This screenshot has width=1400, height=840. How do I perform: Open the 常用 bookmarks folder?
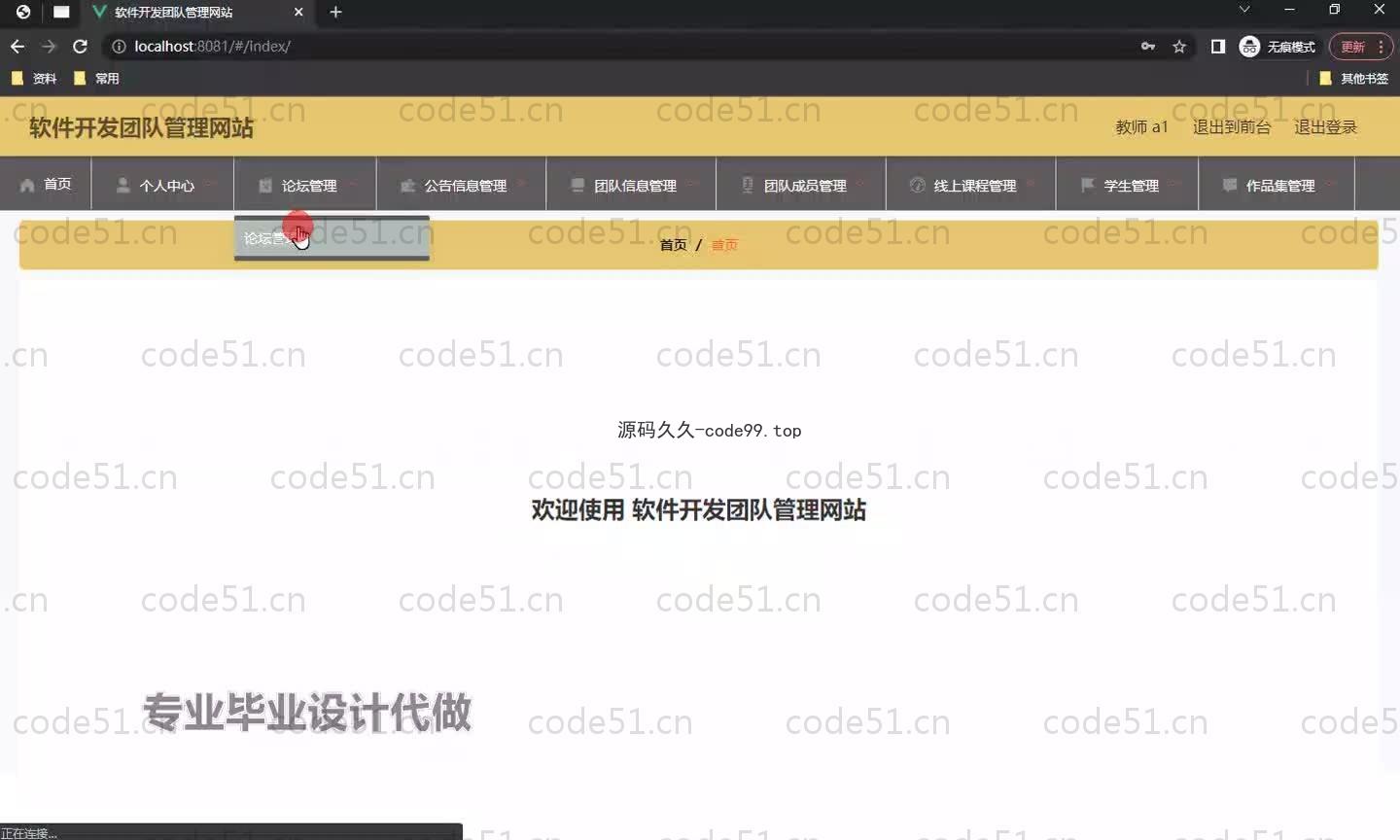tap(96, 79)
